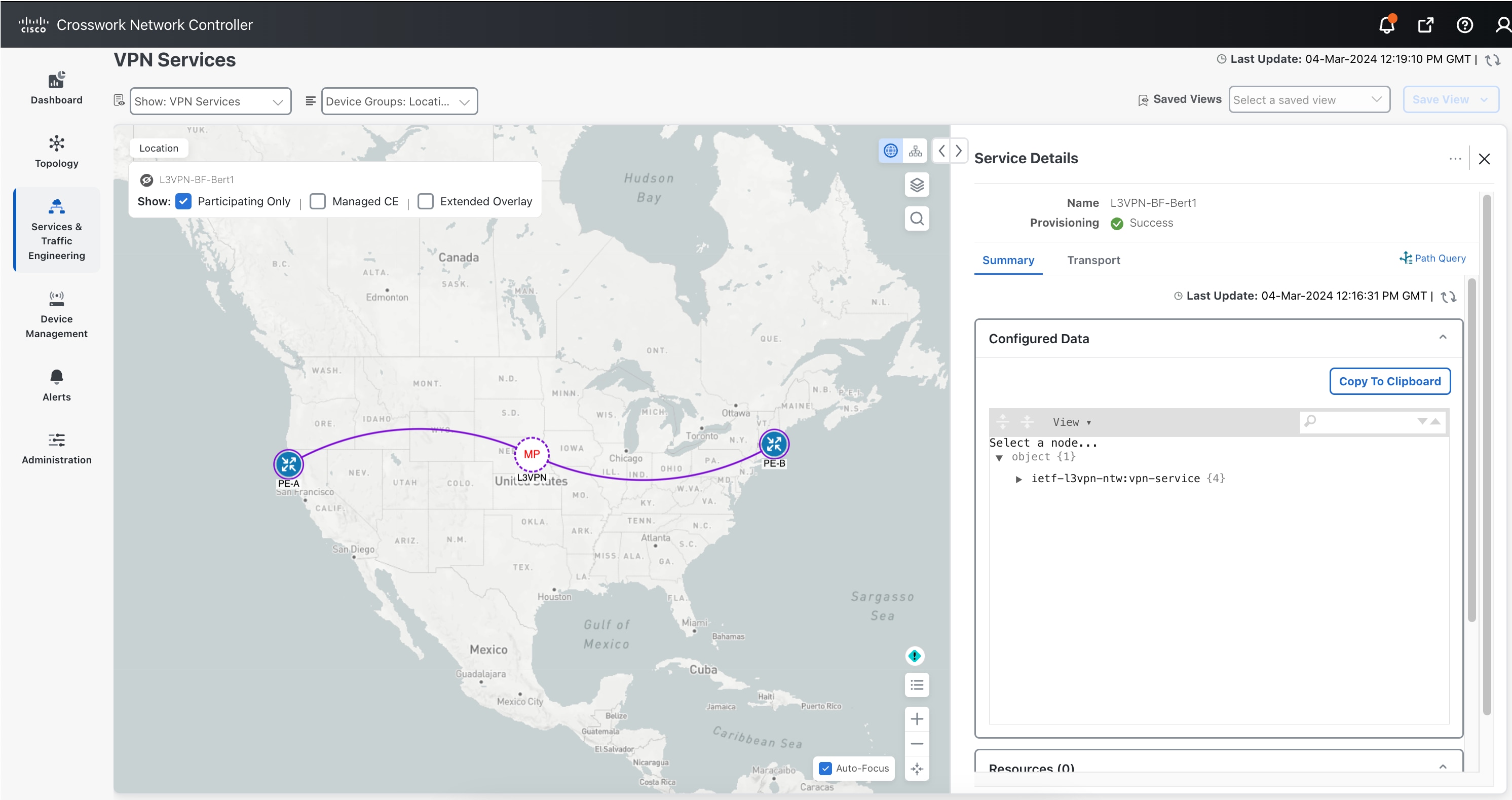
Task: Switch to the Transport tab
Action: (x=1093, y=260)
